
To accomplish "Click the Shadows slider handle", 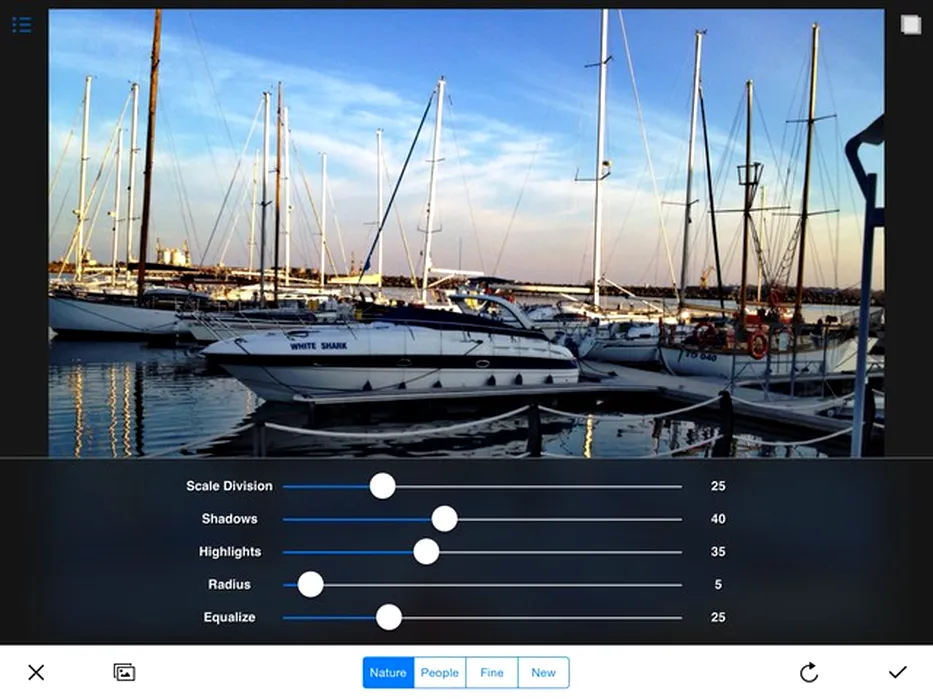I will [x=444, y=519].
